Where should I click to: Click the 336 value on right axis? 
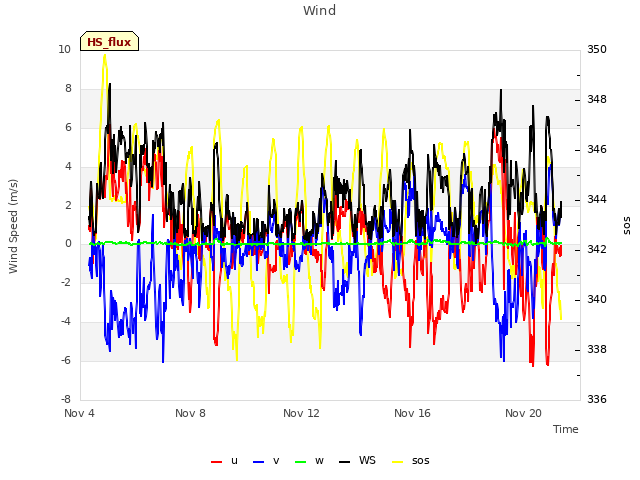pyautogui.click(x=597, y=400)
